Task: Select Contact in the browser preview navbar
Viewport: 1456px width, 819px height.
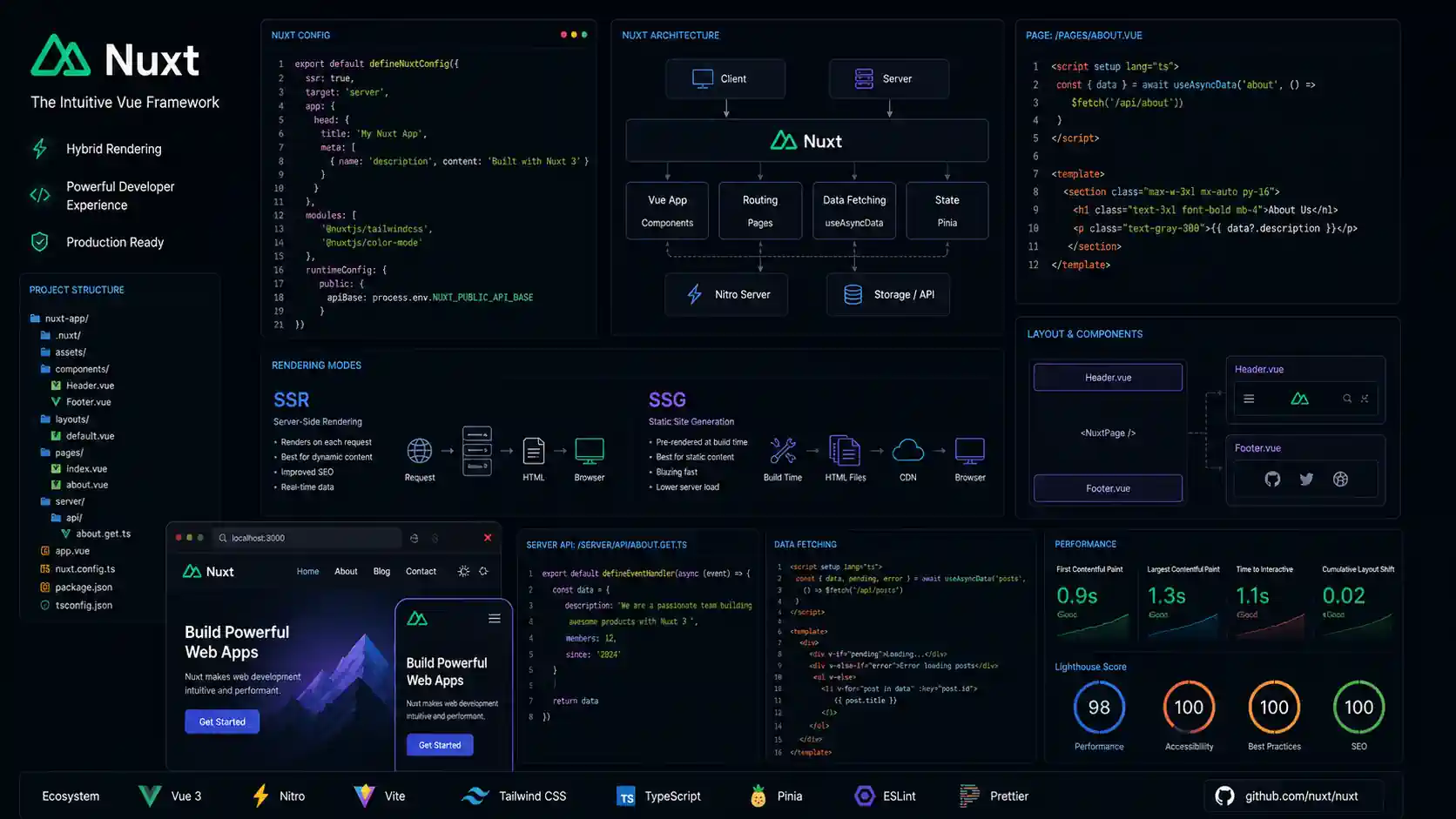Action: point(421,571)
